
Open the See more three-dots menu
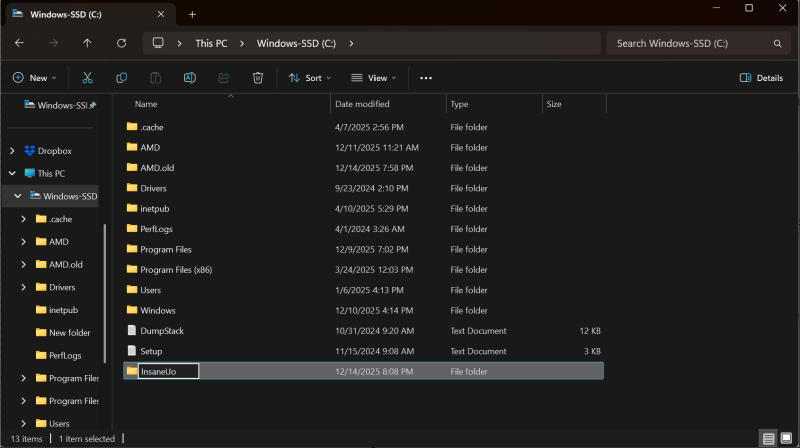426,77
